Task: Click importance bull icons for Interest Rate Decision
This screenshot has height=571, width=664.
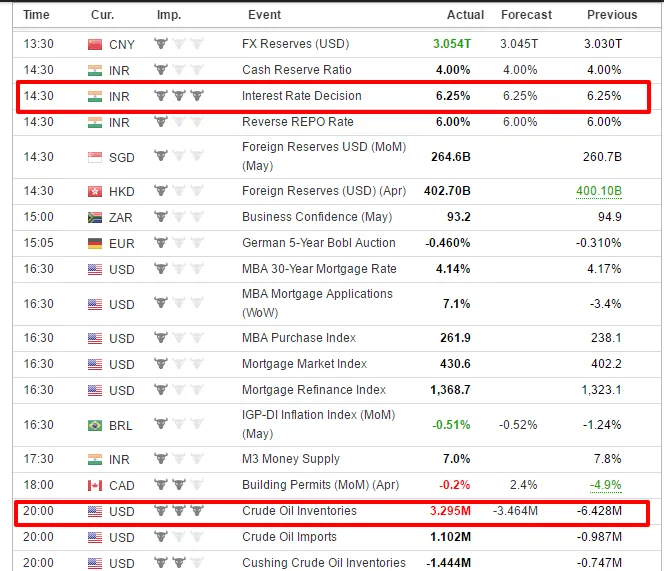Action: pos(177,96)
